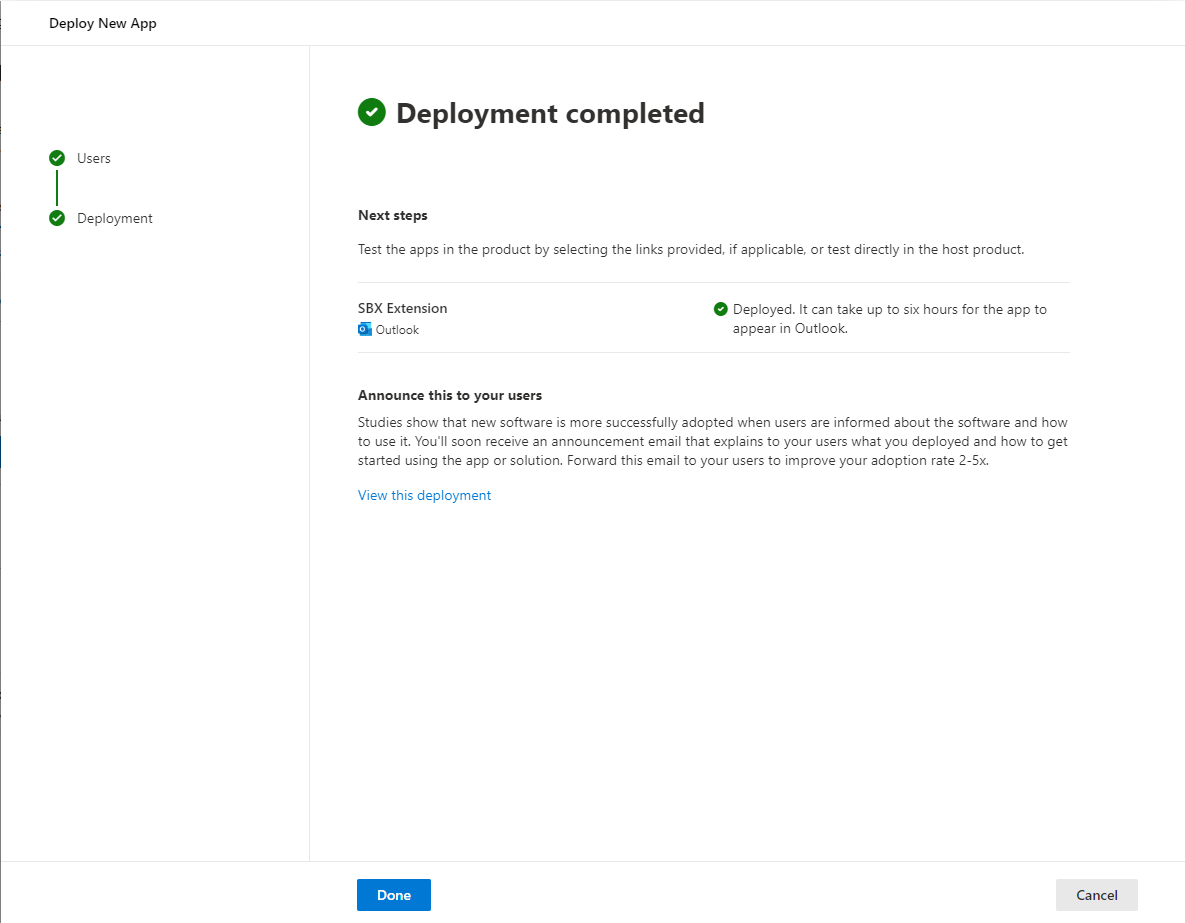Click the green checkmark beside Deployment step
Image resolution: width=1185 pixels, height=923 pixels.
click(57, 218)
